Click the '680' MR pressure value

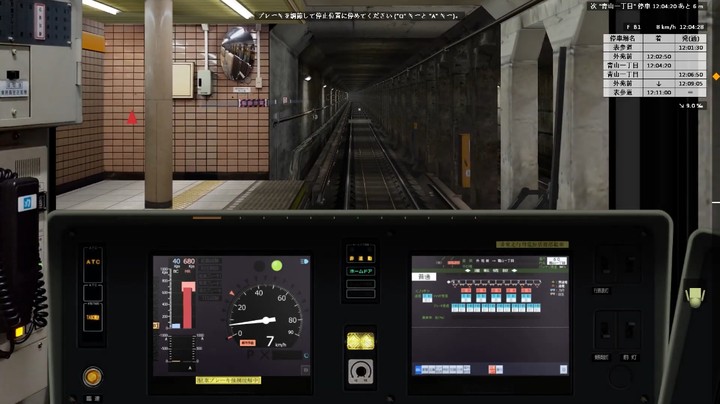click(x=189, y=261)
